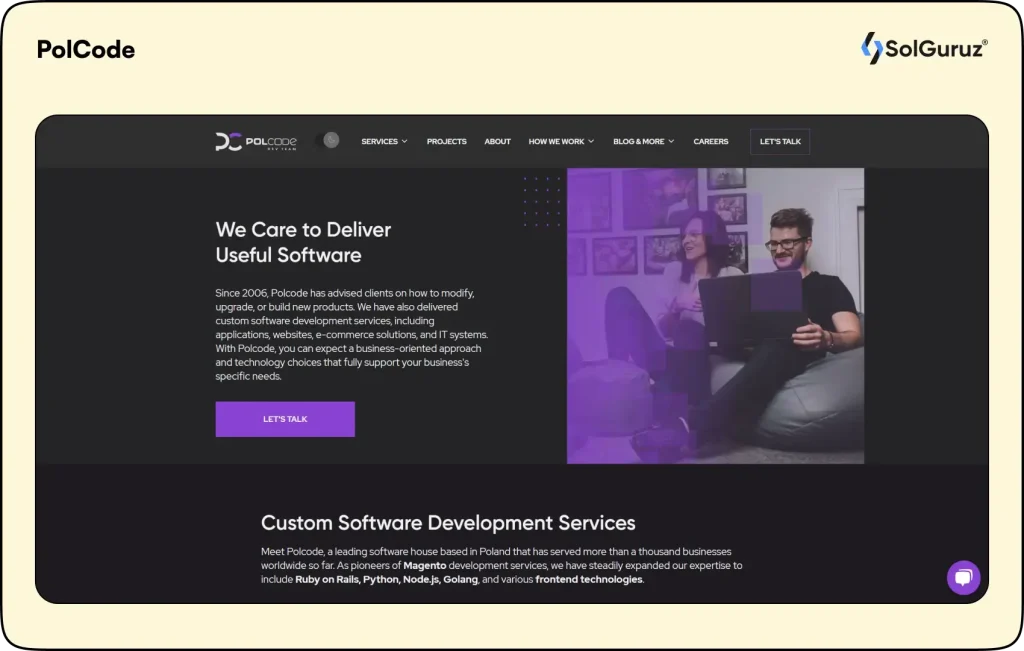Click the Ruby on Rails text

327,580
